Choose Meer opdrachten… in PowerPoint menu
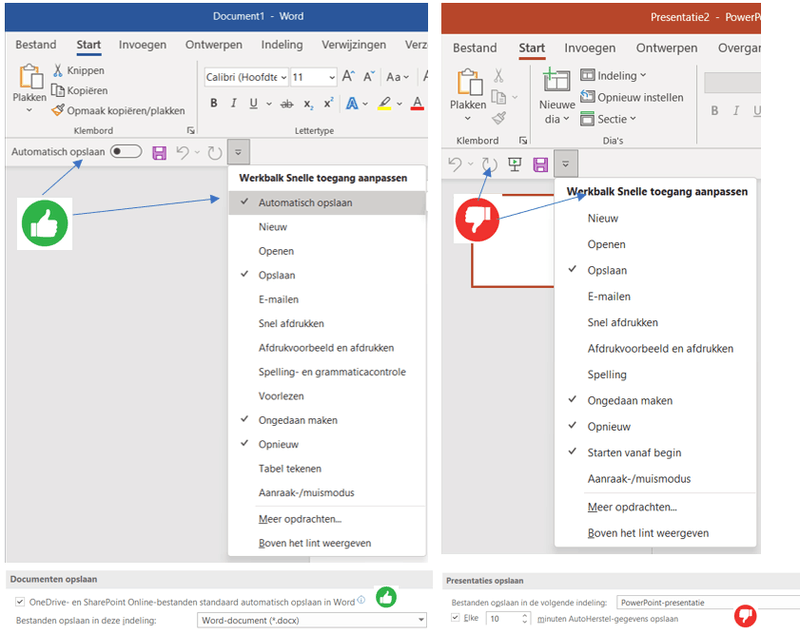 (655, 507)
